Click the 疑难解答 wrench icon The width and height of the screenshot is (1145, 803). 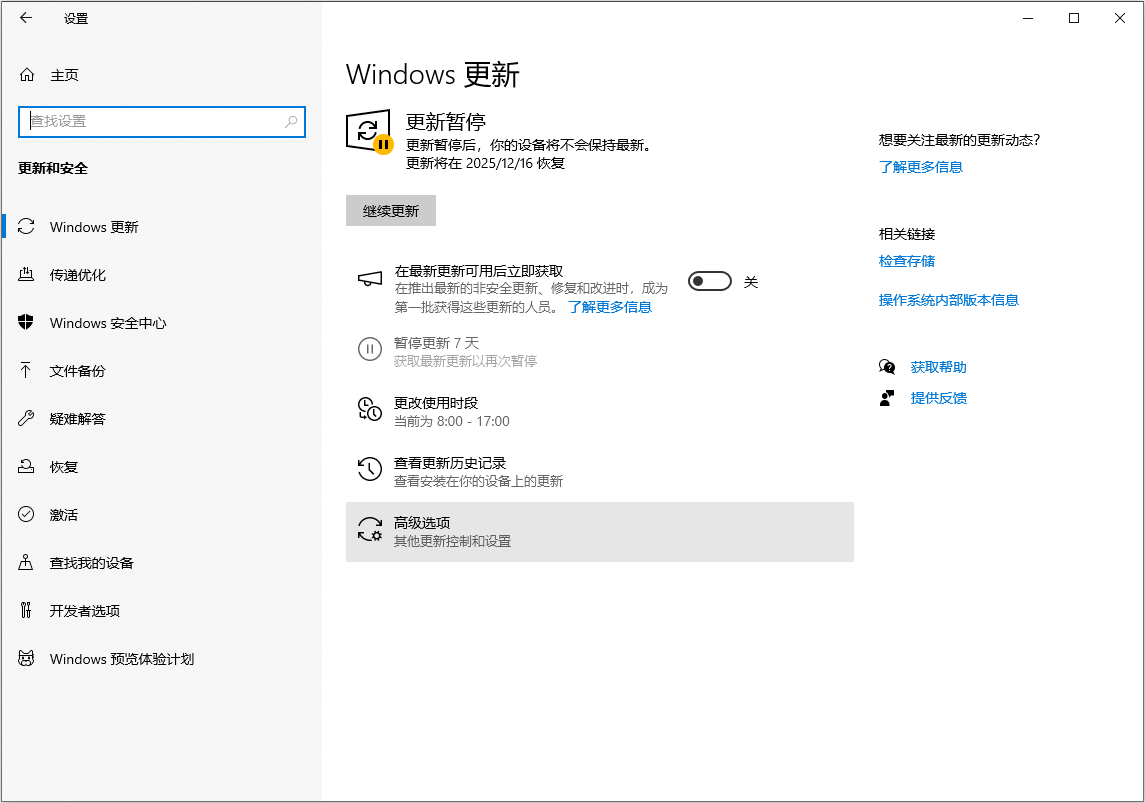[x=27, y=419]
